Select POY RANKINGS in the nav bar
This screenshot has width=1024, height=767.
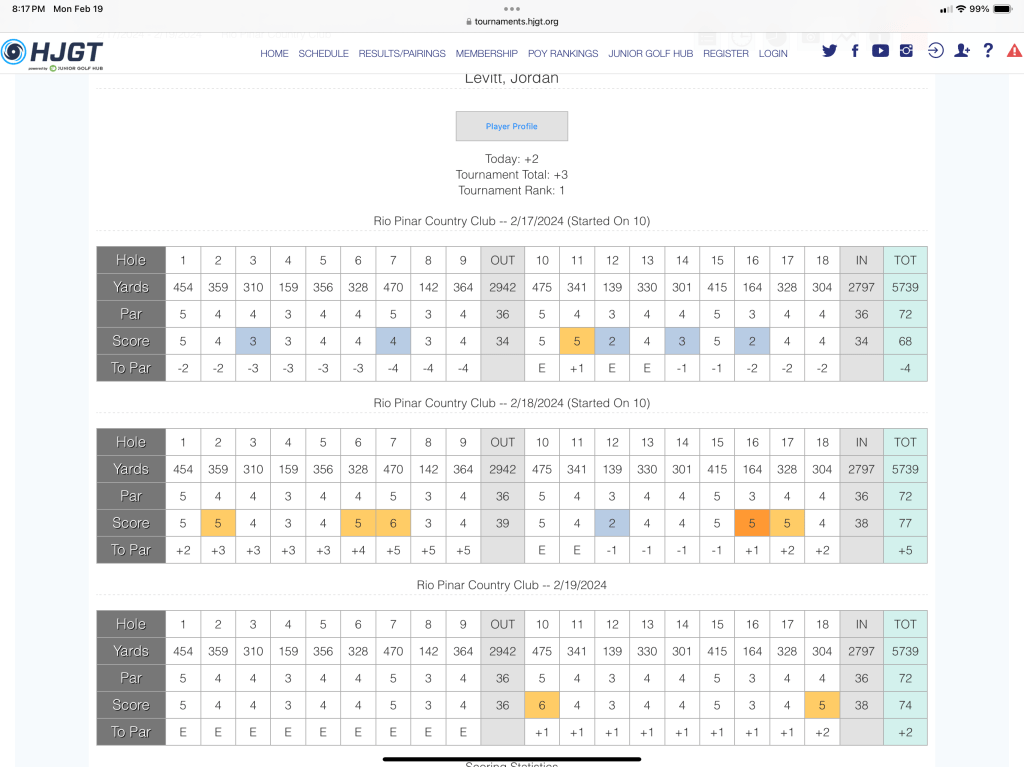click(563, 54)
